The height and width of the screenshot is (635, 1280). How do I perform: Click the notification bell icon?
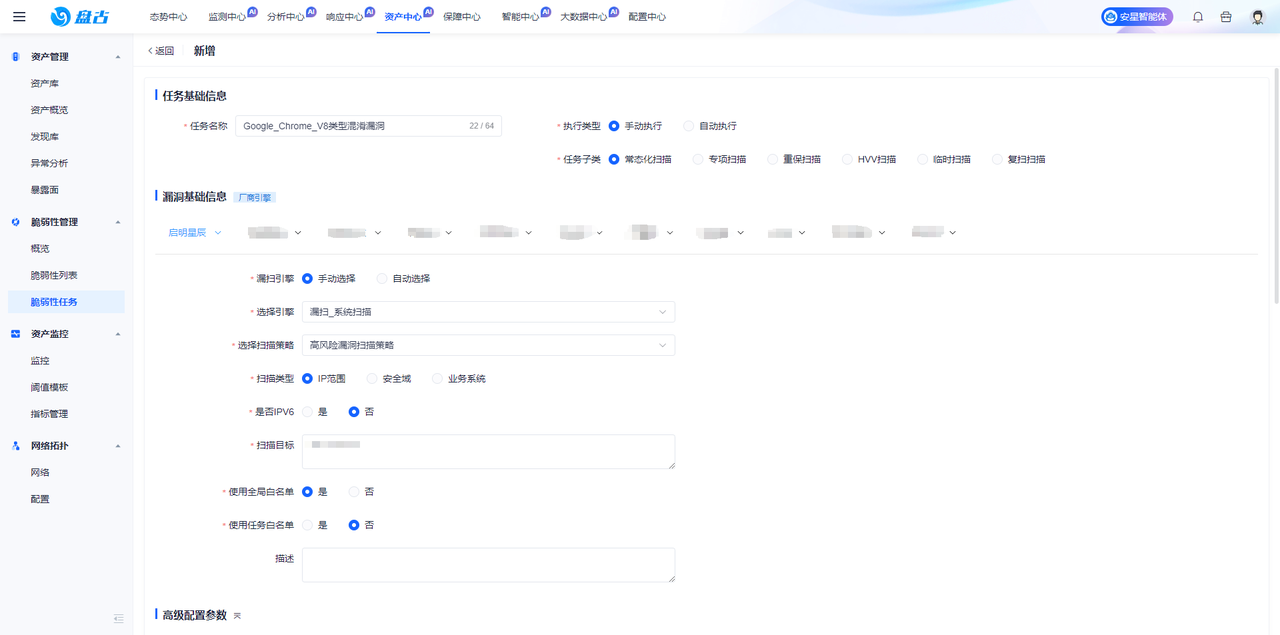1197,15
